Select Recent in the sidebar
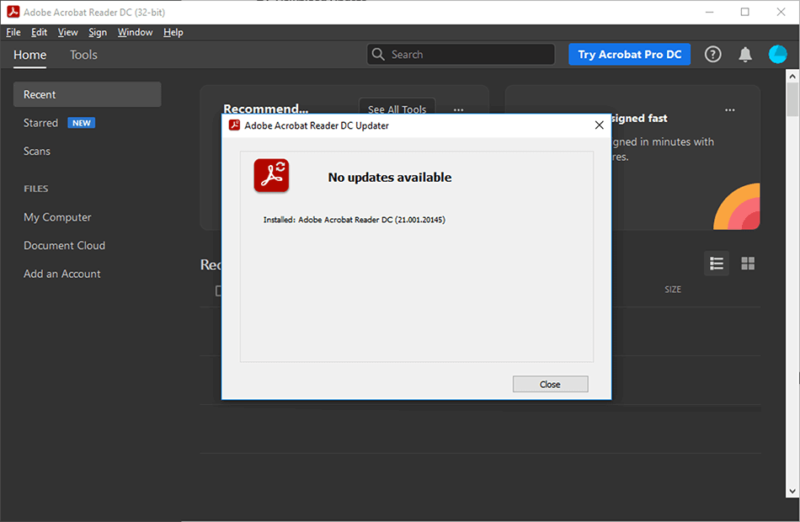The height and width of the screenshot is (522, 800). tap(87, 94)
